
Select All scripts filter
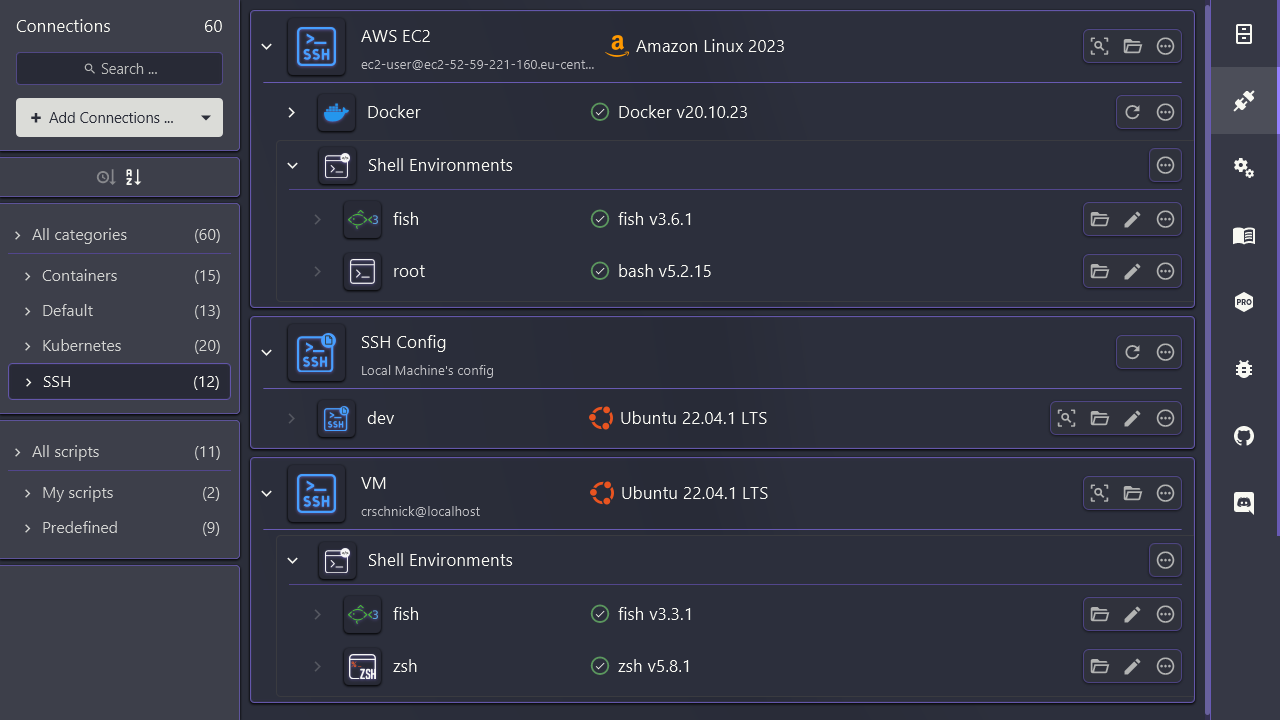[x=119, y=452]
